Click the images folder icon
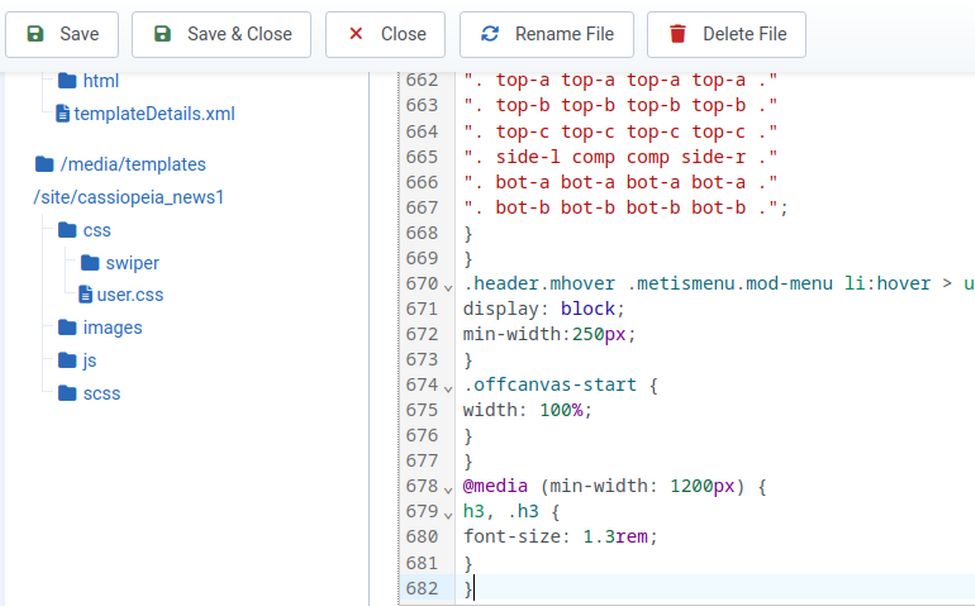The image size is (975, 606). 67,328
